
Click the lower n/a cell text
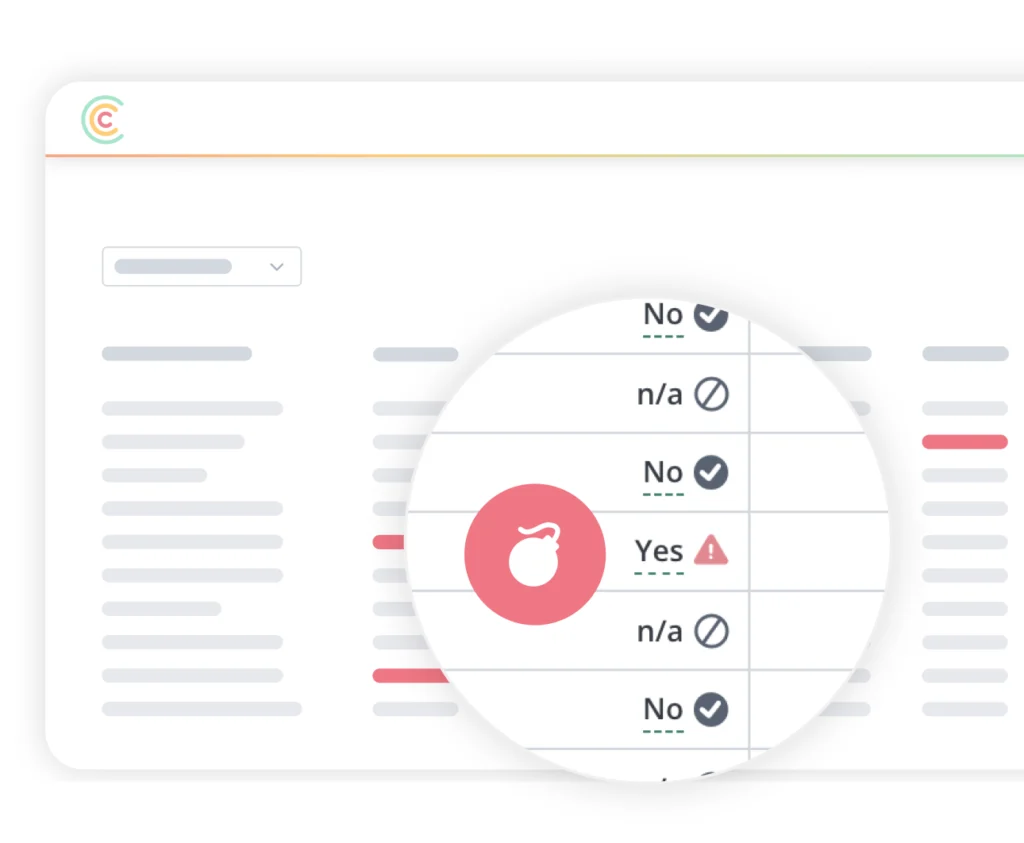click(x=660, y=631)
